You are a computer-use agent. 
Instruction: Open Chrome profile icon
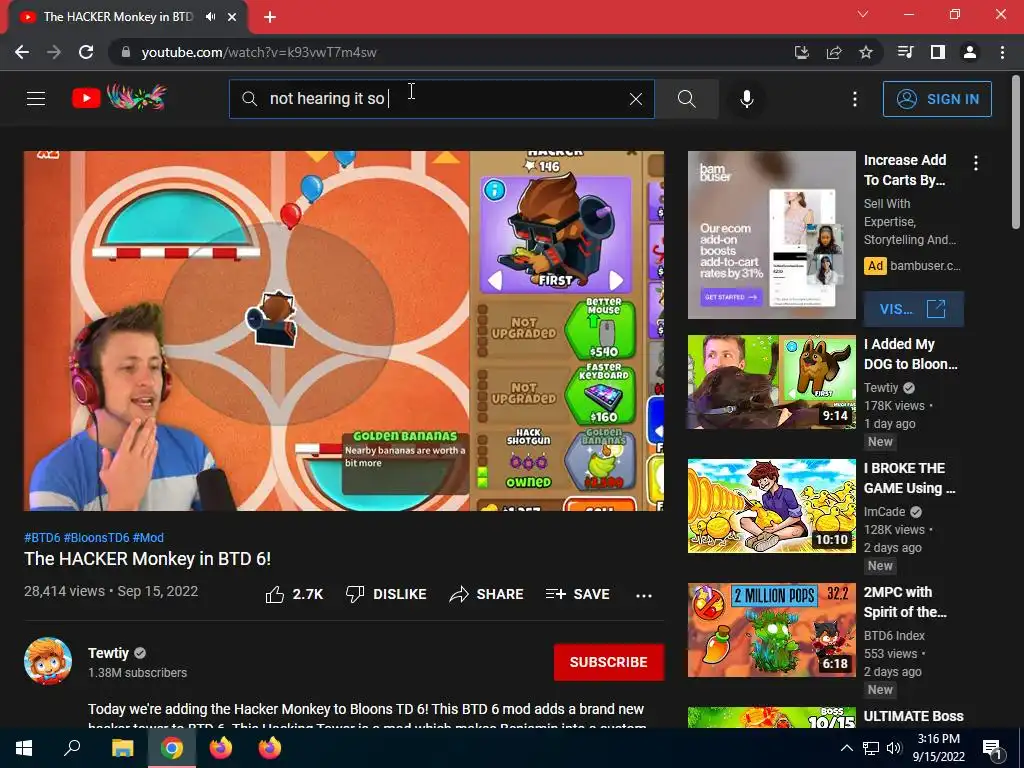point(970,52)
